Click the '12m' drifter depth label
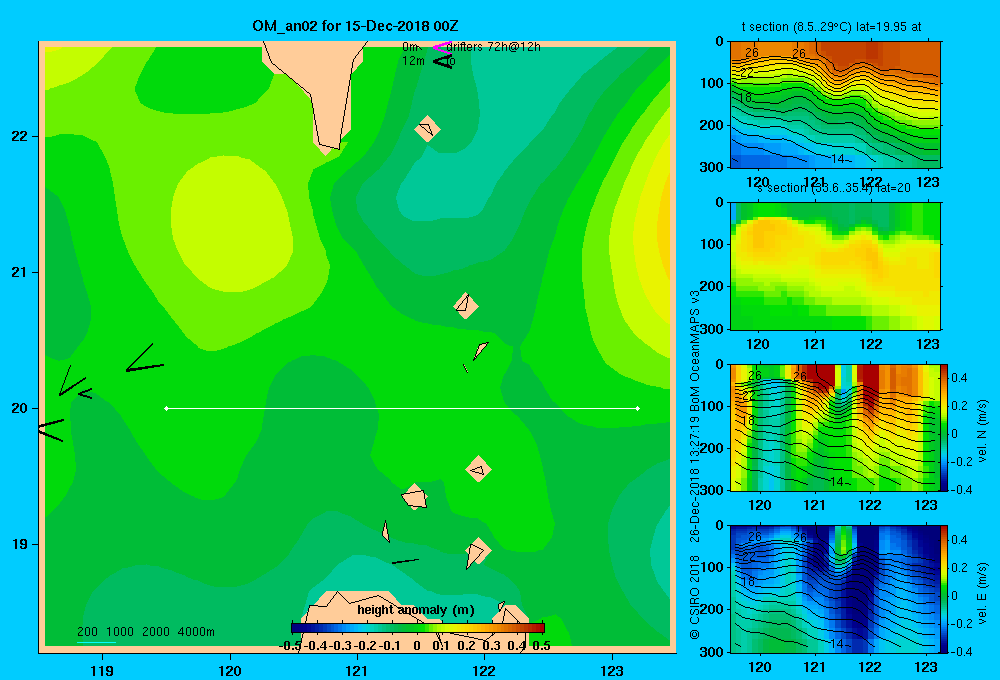1000x680 pixels. [x=413, y=61]
